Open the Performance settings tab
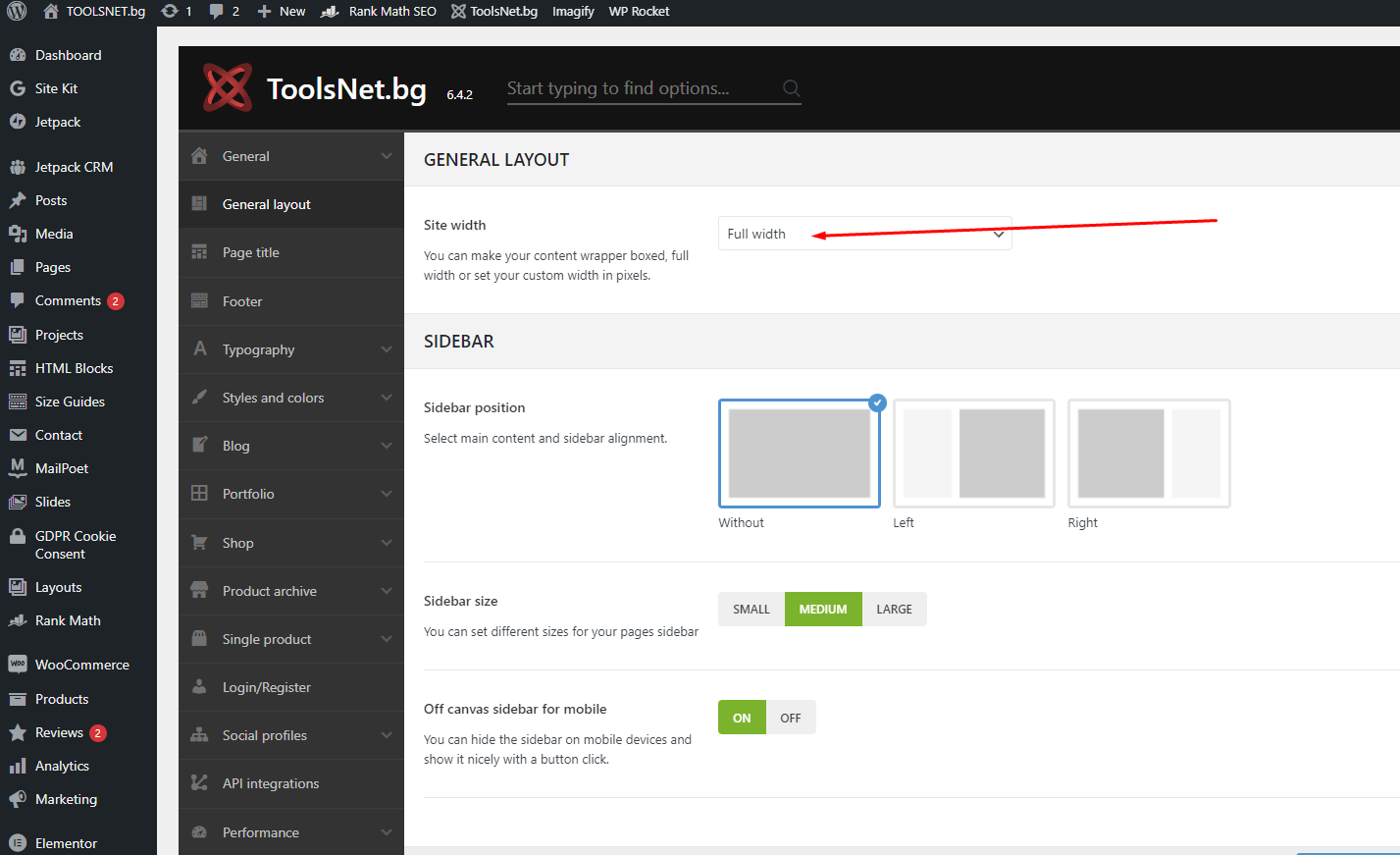The image size is (1400, 855). [x=291, y=832]
